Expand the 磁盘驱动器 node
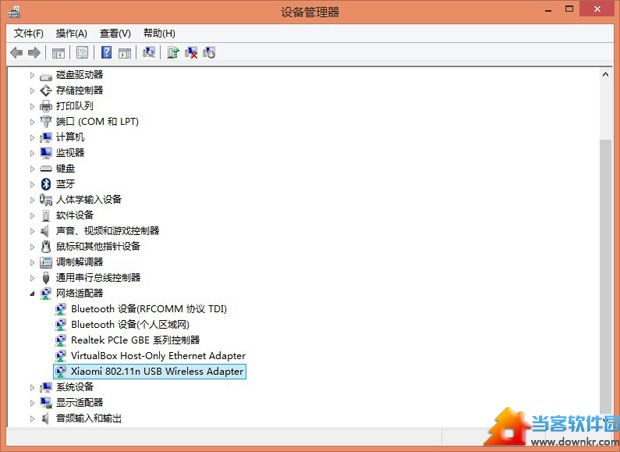The width and height of the screenshot is (620, 452). [32, 75]
